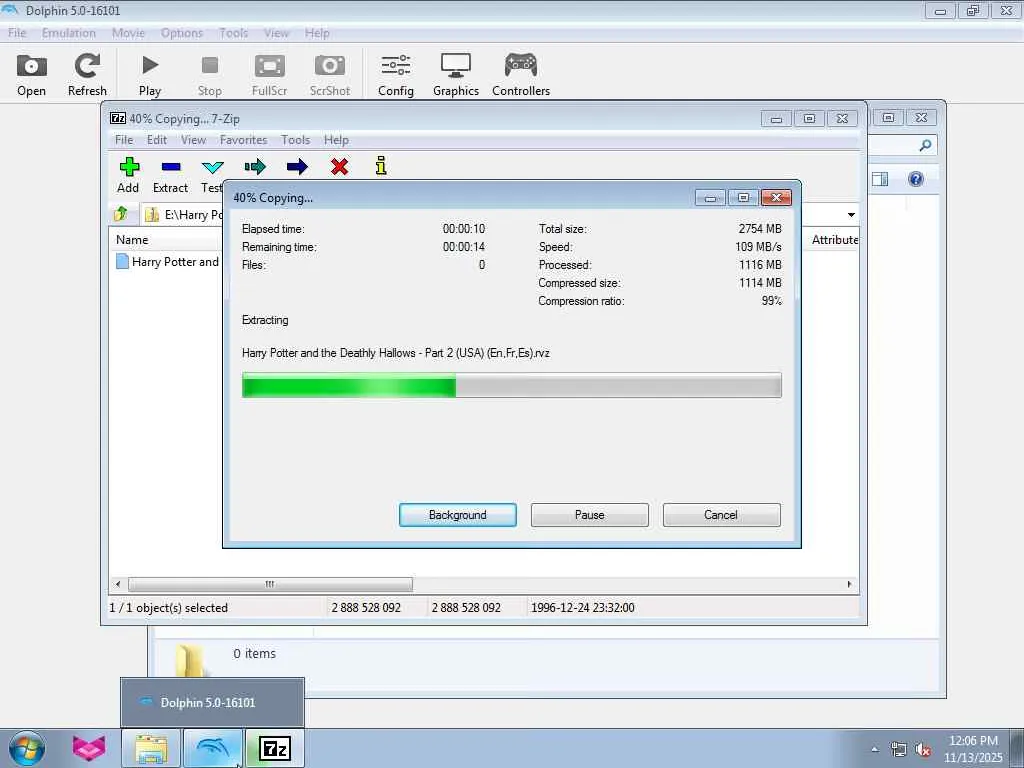1024x768 pixels.
Task: Click the scrollbar right arrow in 7-Zip
Action: (849, 584)
